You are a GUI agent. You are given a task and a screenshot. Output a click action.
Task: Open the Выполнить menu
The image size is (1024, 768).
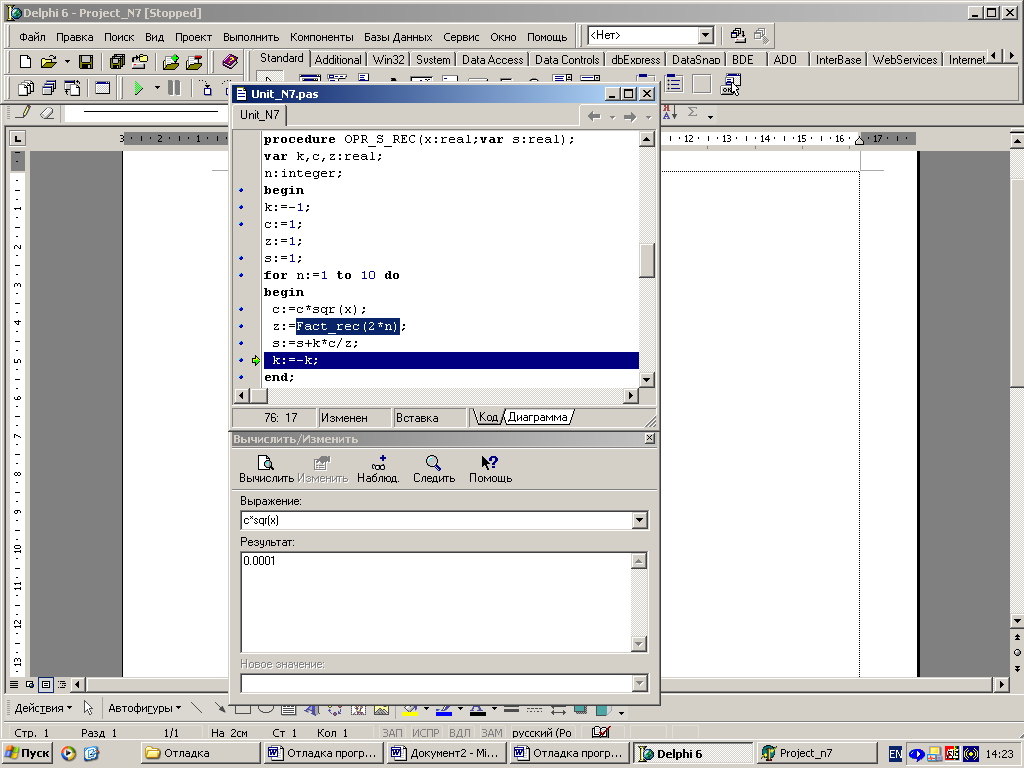pos(250,37)
